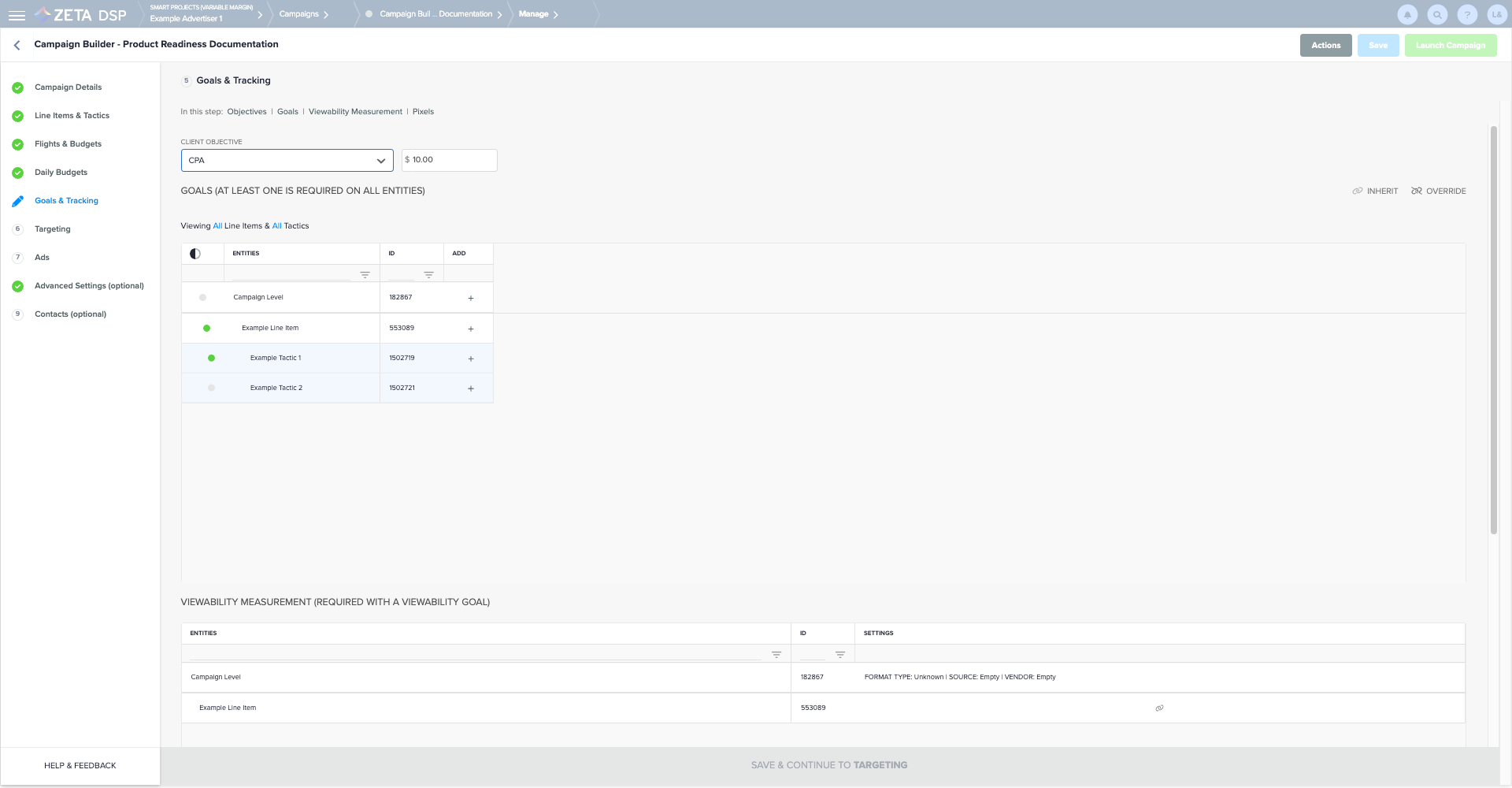Open the Entities column filter icon in Goals table
The height and width of the screenshot is (788, 1512).
(x=365, y=275)
